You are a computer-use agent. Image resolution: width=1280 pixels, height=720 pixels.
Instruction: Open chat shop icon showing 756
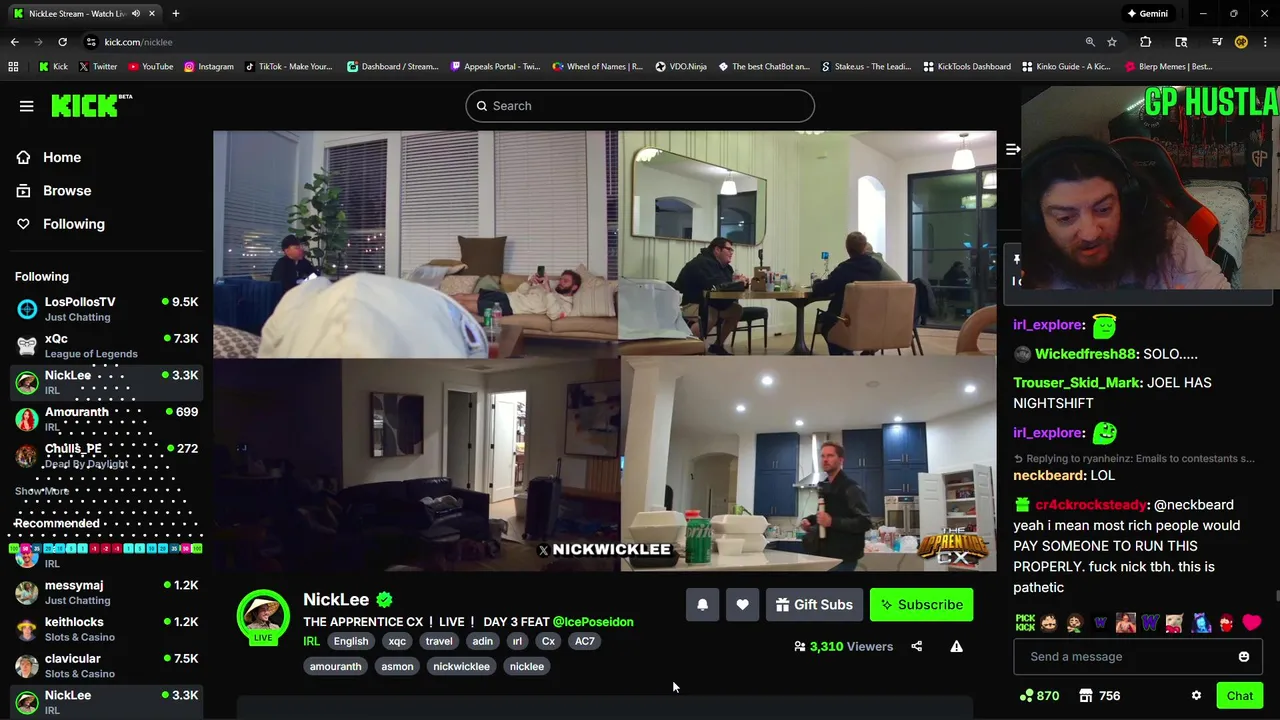(1099, 695)
